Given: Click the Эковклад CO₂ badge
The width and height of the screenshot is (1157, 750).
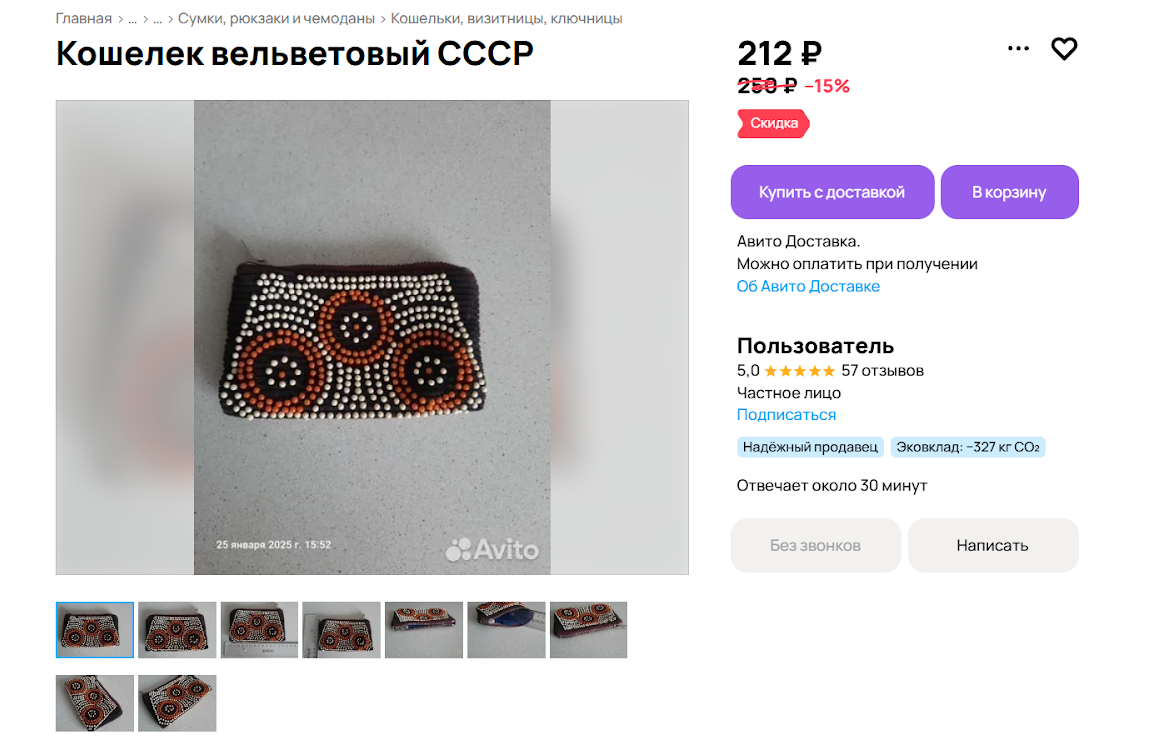Looking at the screenshot, I should click(967, 447).
